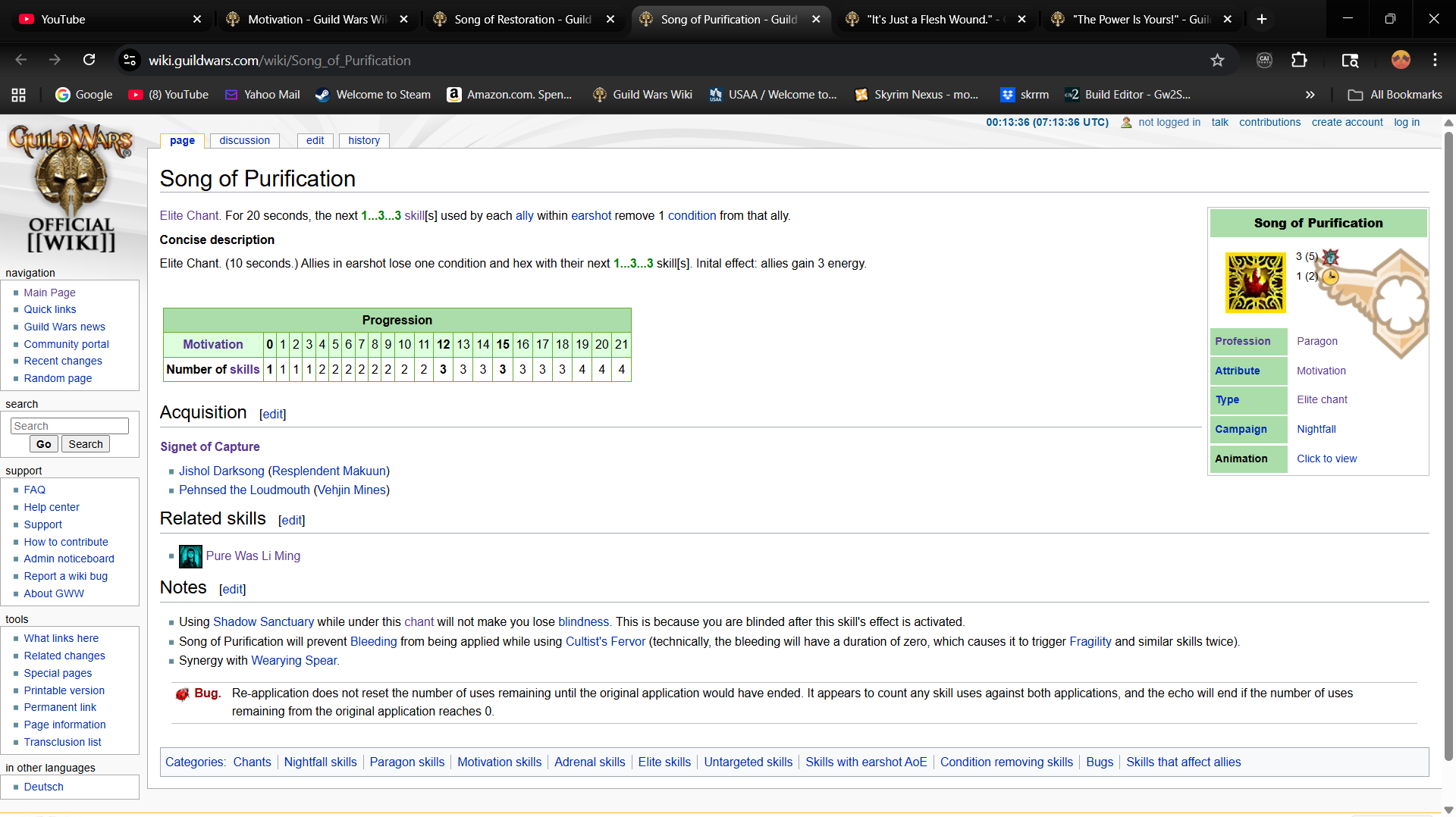Screen dimensions: 1456x817
Task: Open the Nightfall campaign link in infobox
Action: click(1316, 429)
